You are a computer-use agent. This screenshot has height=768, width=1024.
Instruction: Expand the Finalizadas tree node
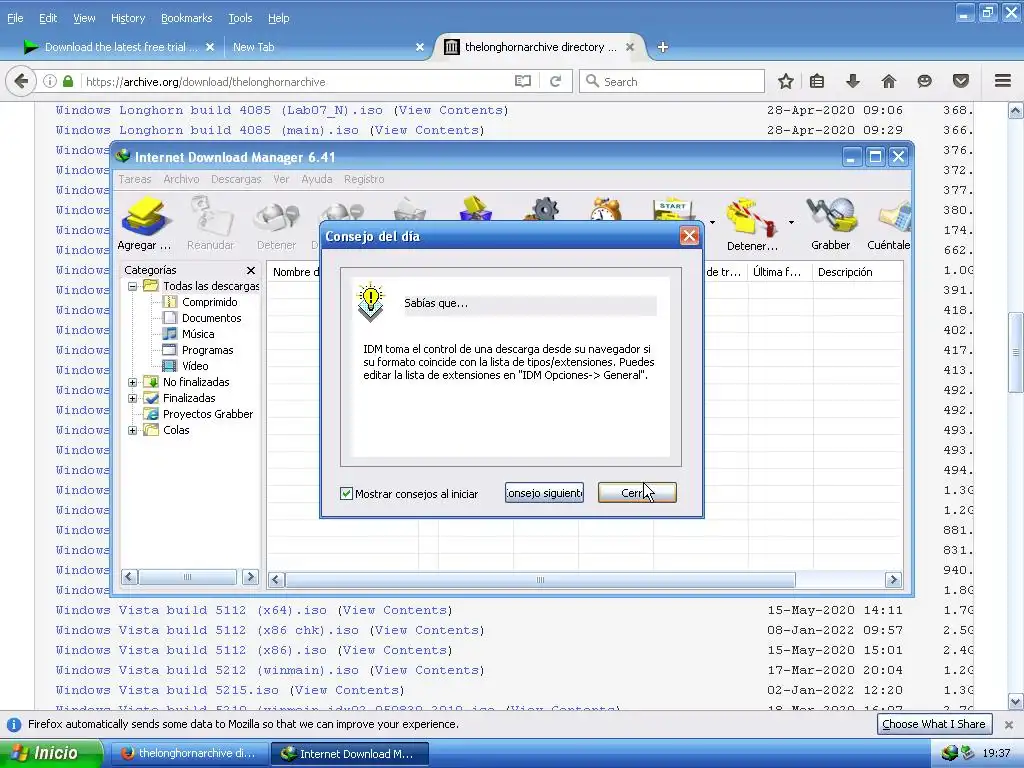point(133,398)
